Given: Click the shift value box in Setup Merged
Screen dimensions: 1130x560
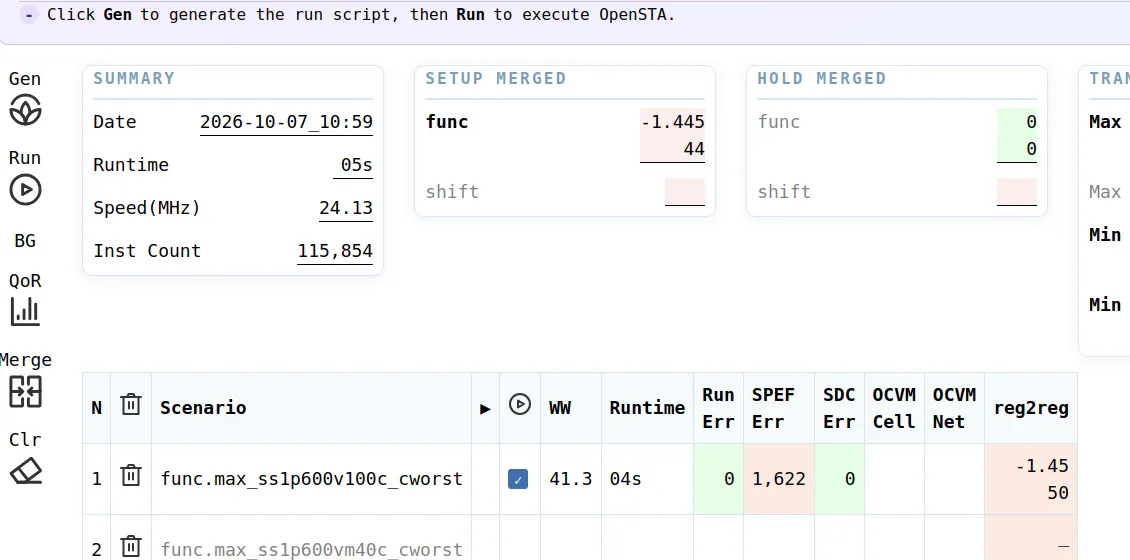Looking at the screenshot, I should click(685, 192).
